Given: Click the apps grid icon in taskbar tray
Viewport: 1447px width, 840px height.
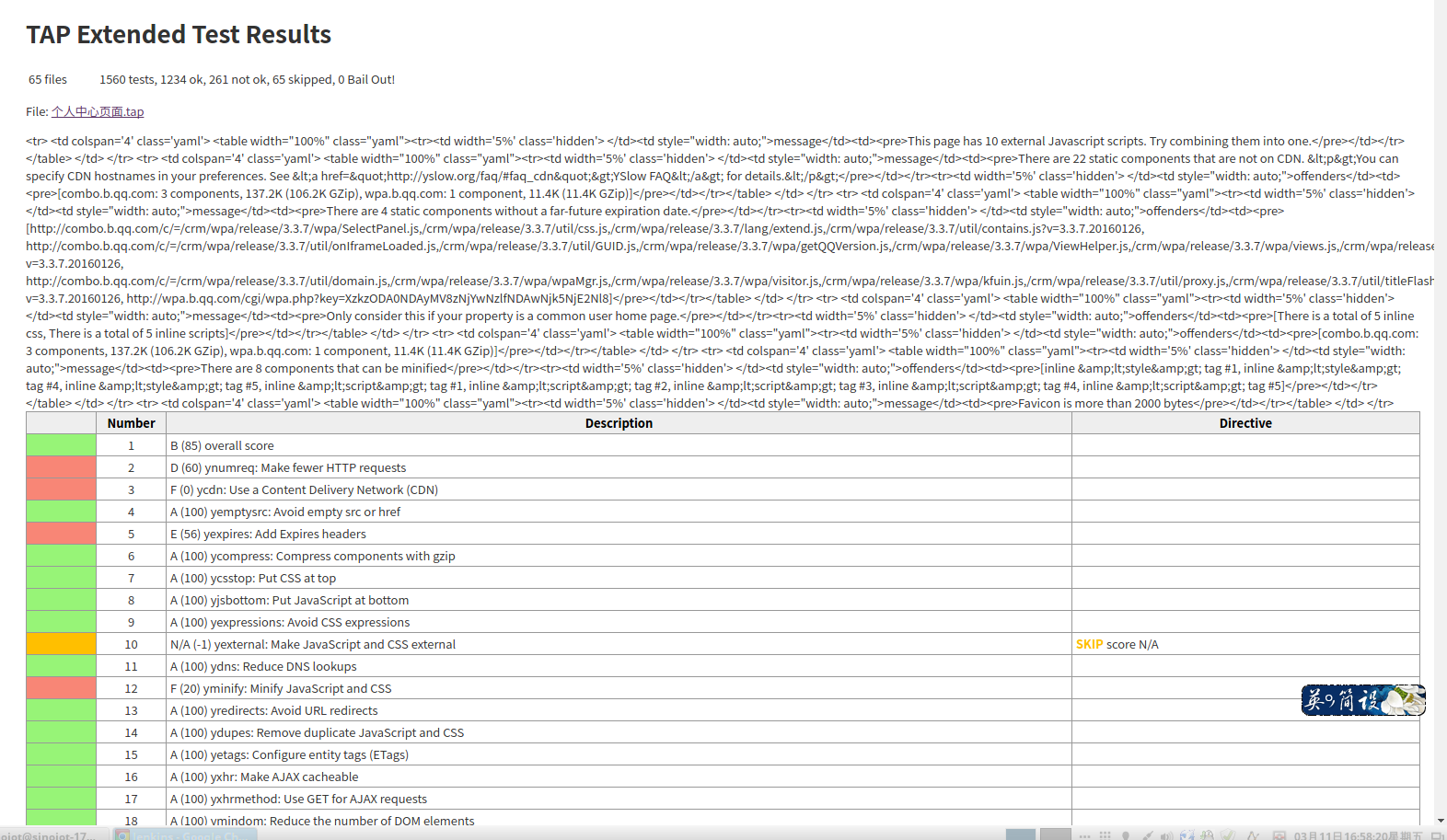Looking at the screenshot, I should [x=1105, y=835].
